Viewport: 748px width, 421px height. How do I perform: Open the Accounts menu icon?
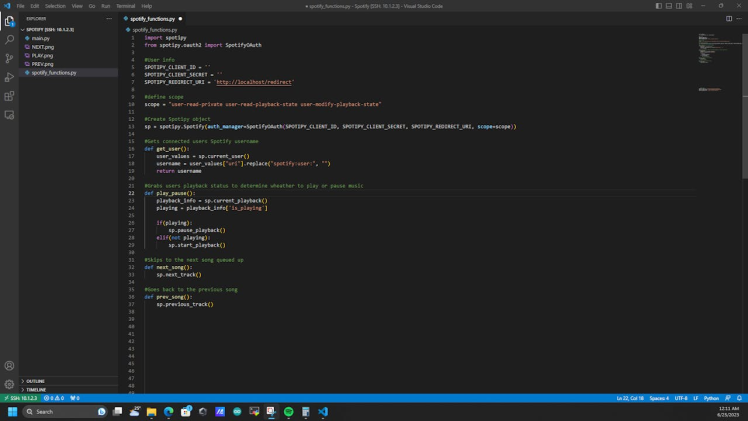click(x=10, y=366)
